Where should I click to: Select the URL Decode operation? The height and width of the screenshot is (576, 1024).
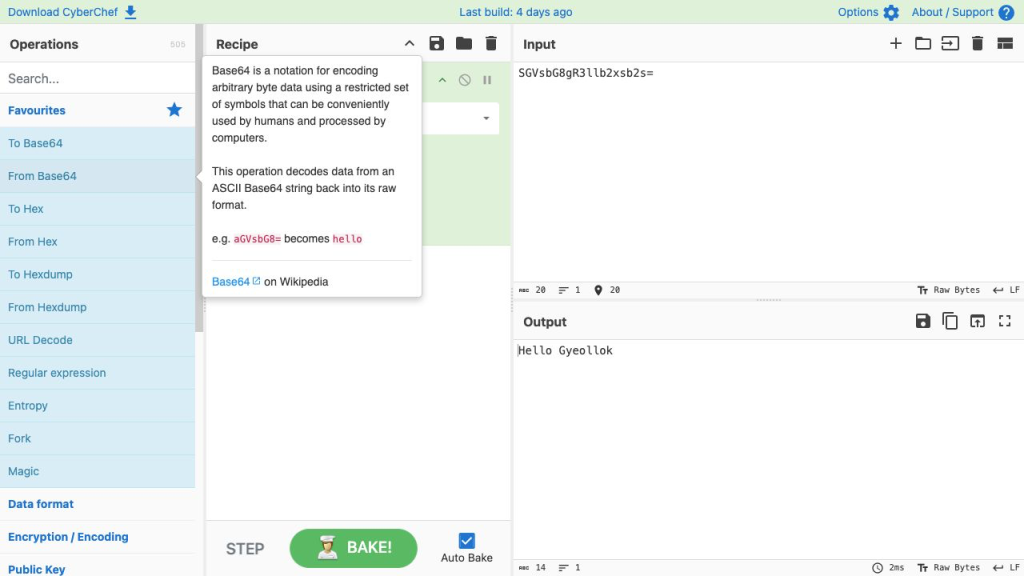click(97, 340)
